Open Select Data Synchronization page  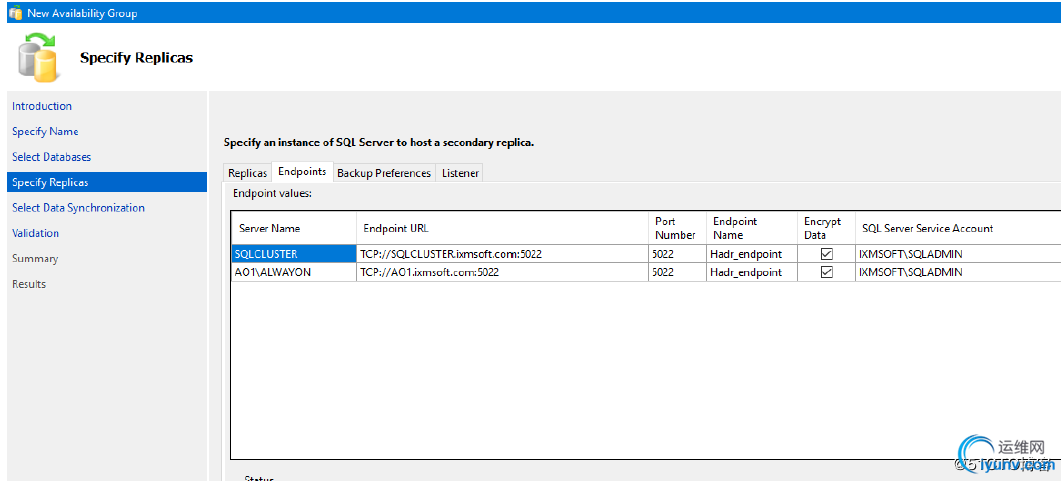pos(78,208)
